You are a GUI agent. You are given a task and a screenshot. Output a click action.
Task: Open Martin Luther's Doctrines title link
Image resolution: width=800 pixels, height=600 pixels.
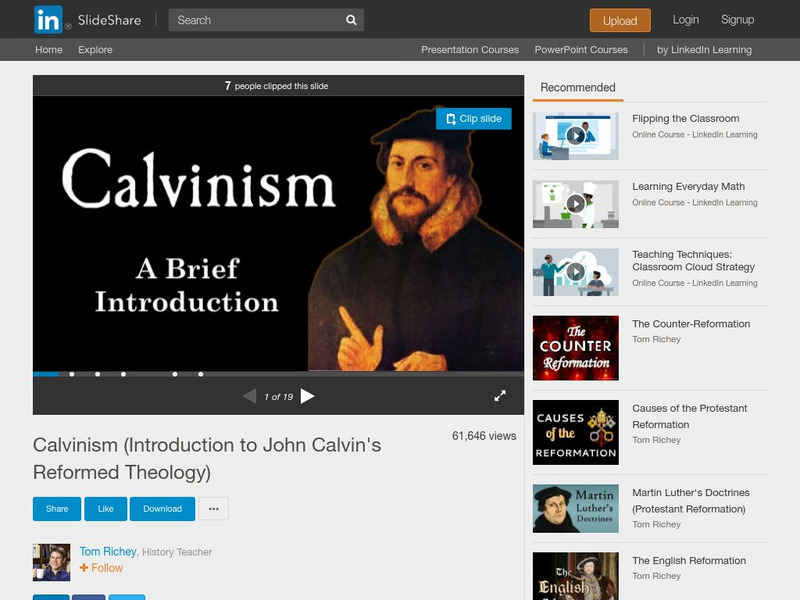point(691,501)
